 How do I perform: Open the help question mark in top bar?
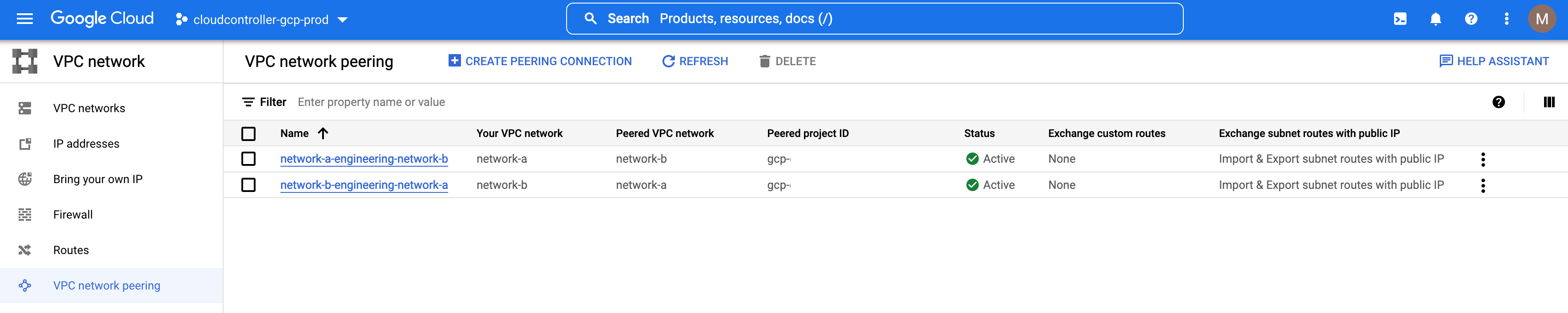click(1470, 19)
